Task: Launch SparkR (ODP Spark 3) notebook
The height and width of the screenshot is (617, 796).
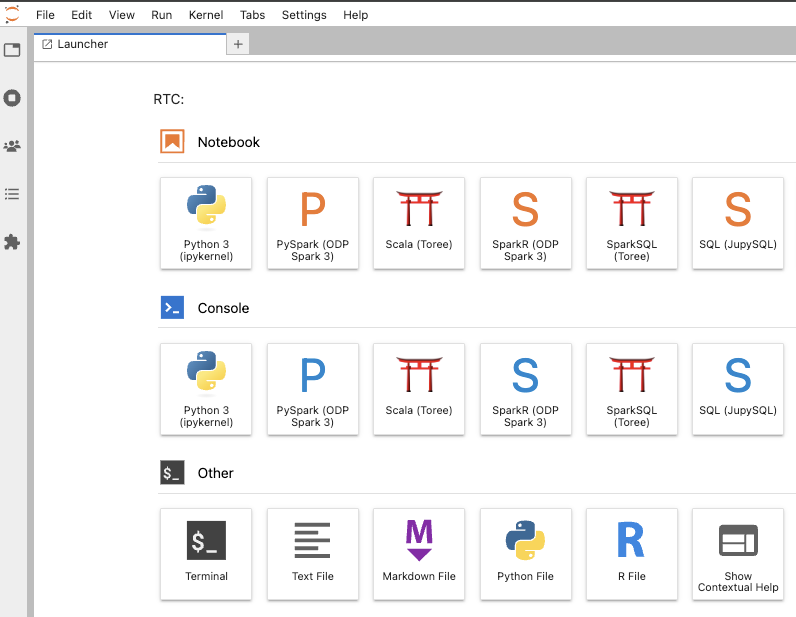Action: (x=525, y=223)
